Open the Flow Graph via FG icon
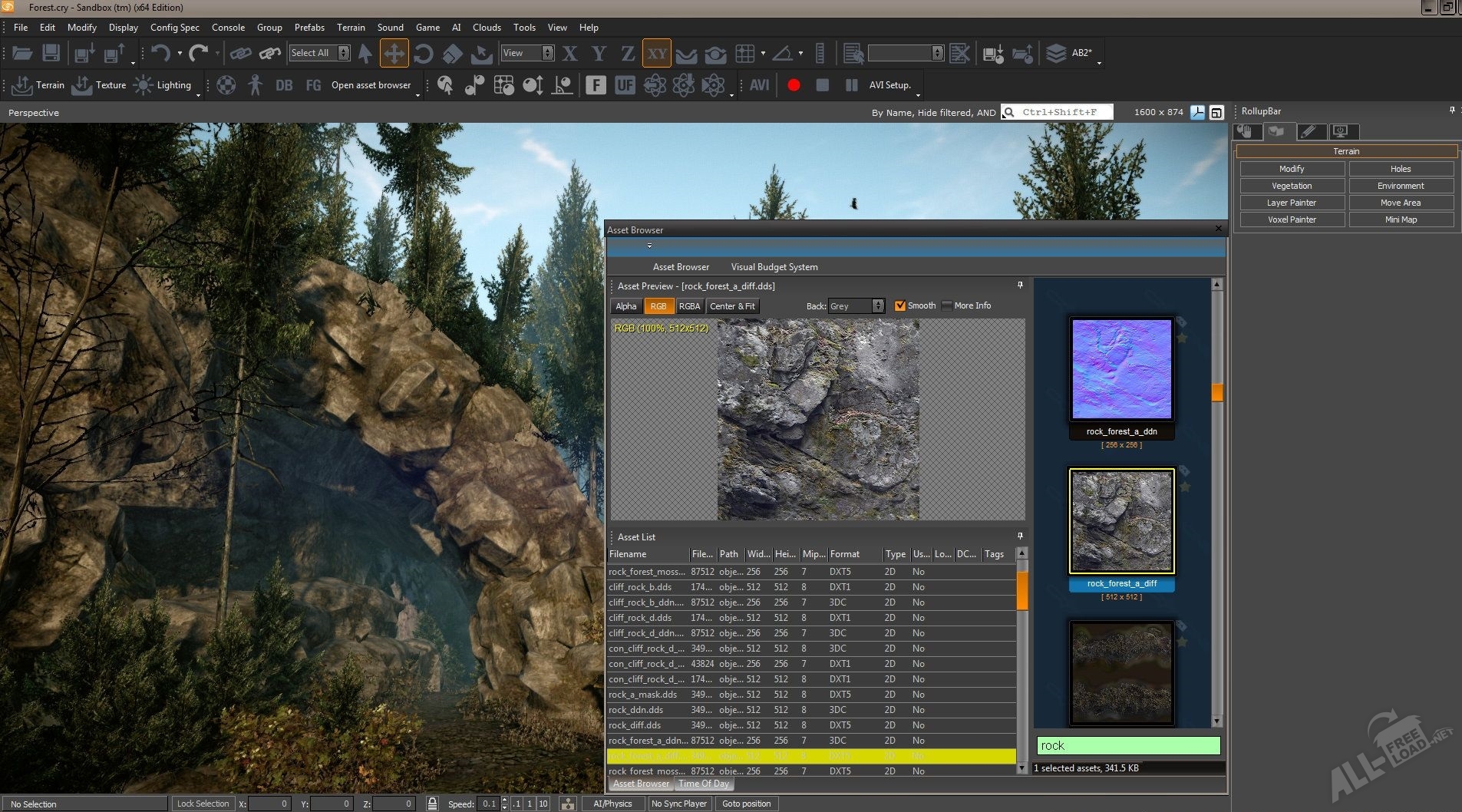 tap(312, 85)
